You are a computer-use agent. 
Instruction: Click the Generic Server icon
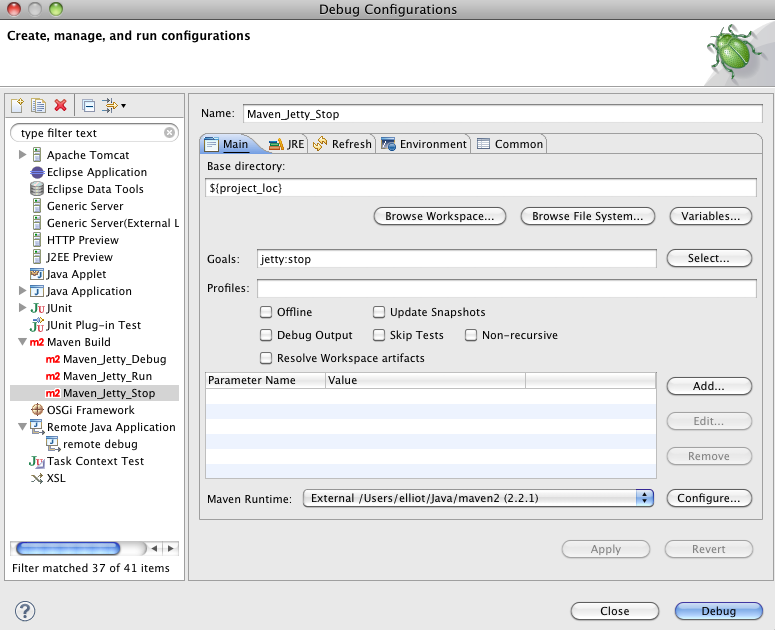pyautogui.click(x=37, y=206)
